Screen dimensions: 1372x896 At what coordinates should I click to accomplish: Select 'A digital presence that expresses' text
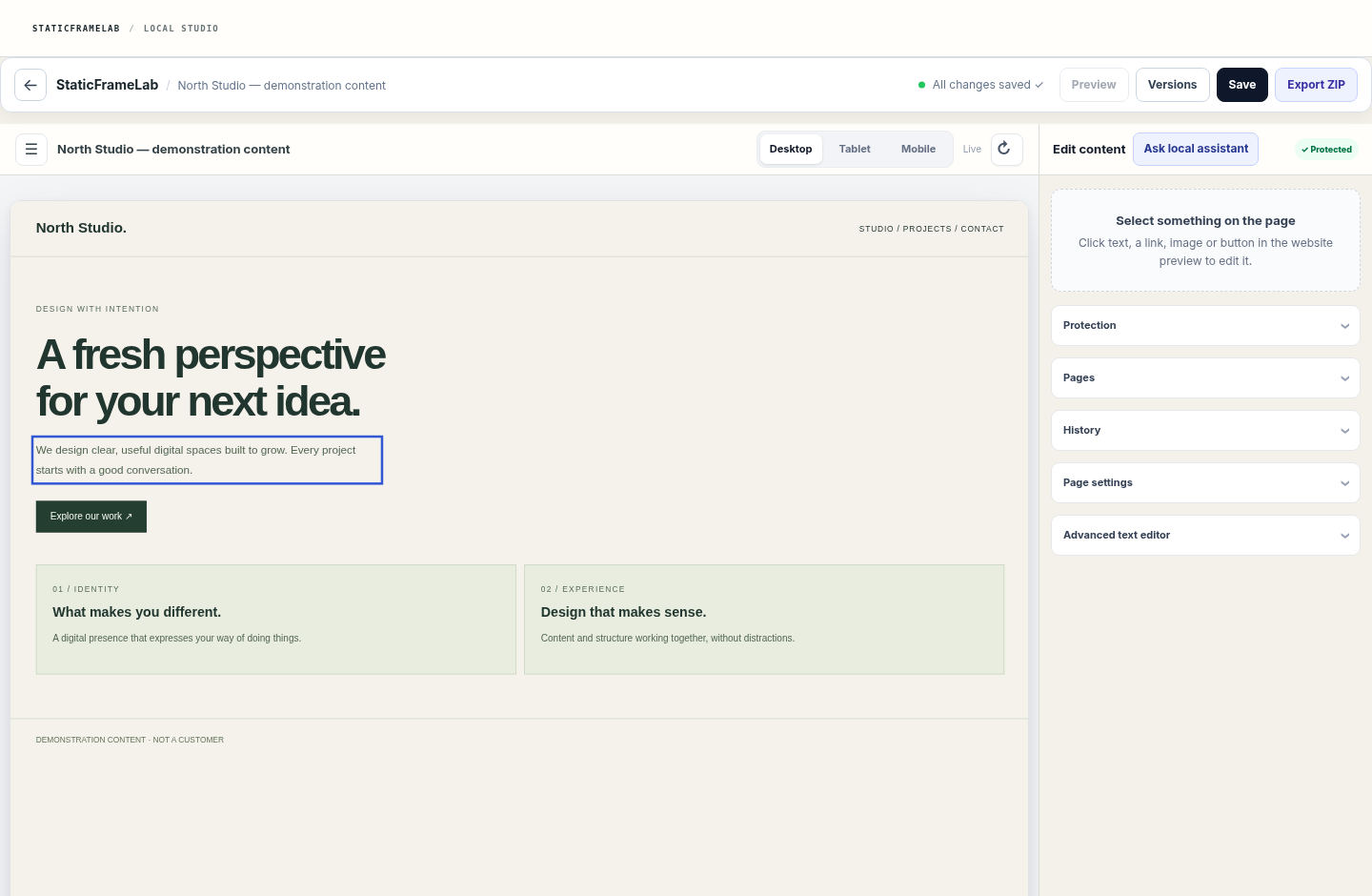click(x=177, y=639)
